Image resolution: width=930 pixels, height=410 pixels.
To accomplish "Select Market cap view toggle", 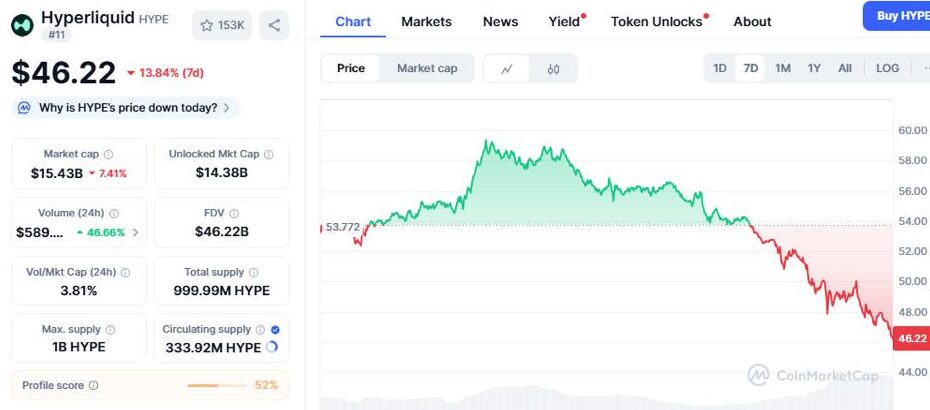I will point(427,68).
